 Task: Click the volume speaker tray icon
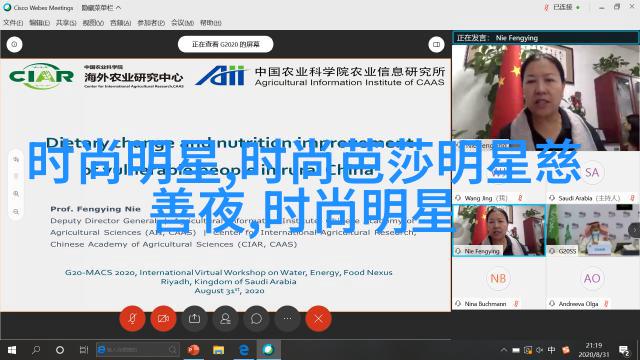540,350
